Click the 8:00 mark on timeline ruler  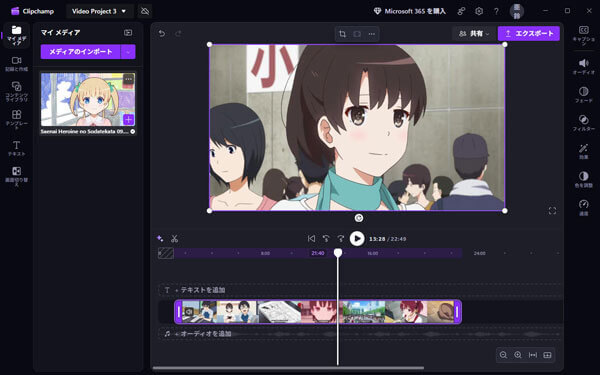[265, 253]
